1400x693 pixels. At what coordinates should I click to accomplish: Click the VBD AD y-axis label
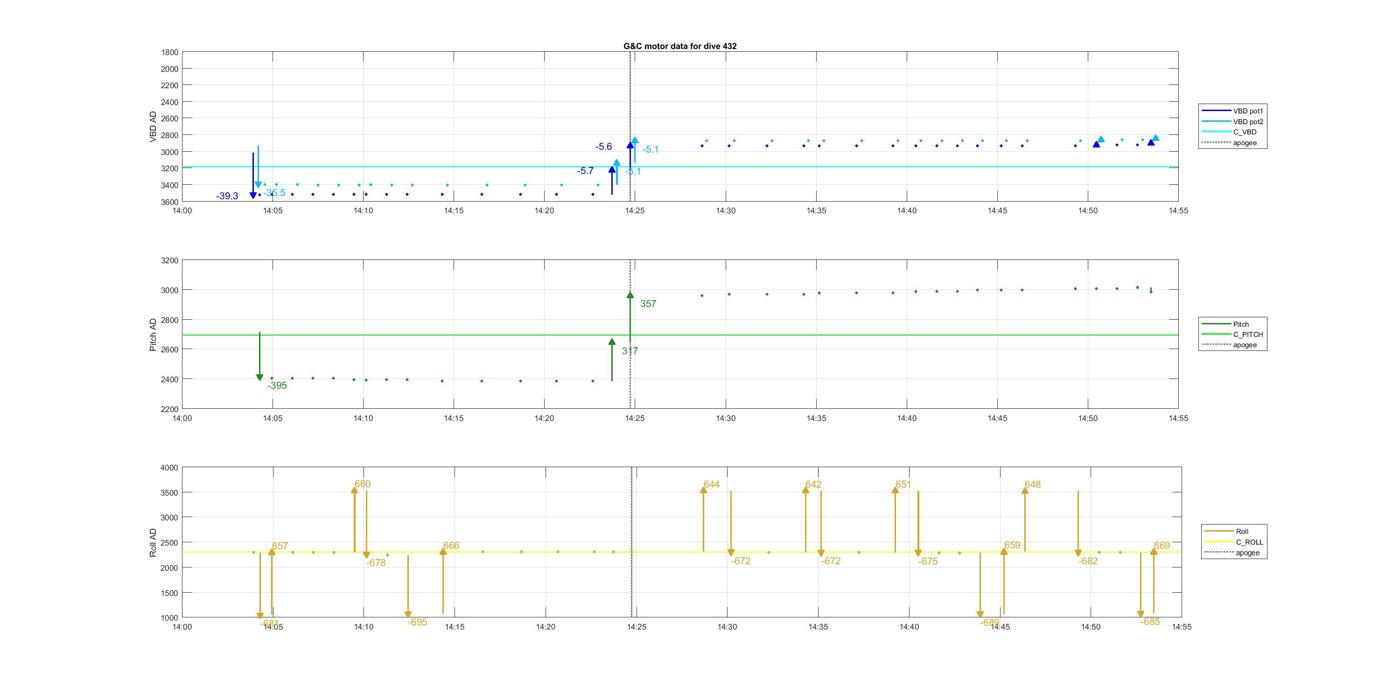click(153, 127)
